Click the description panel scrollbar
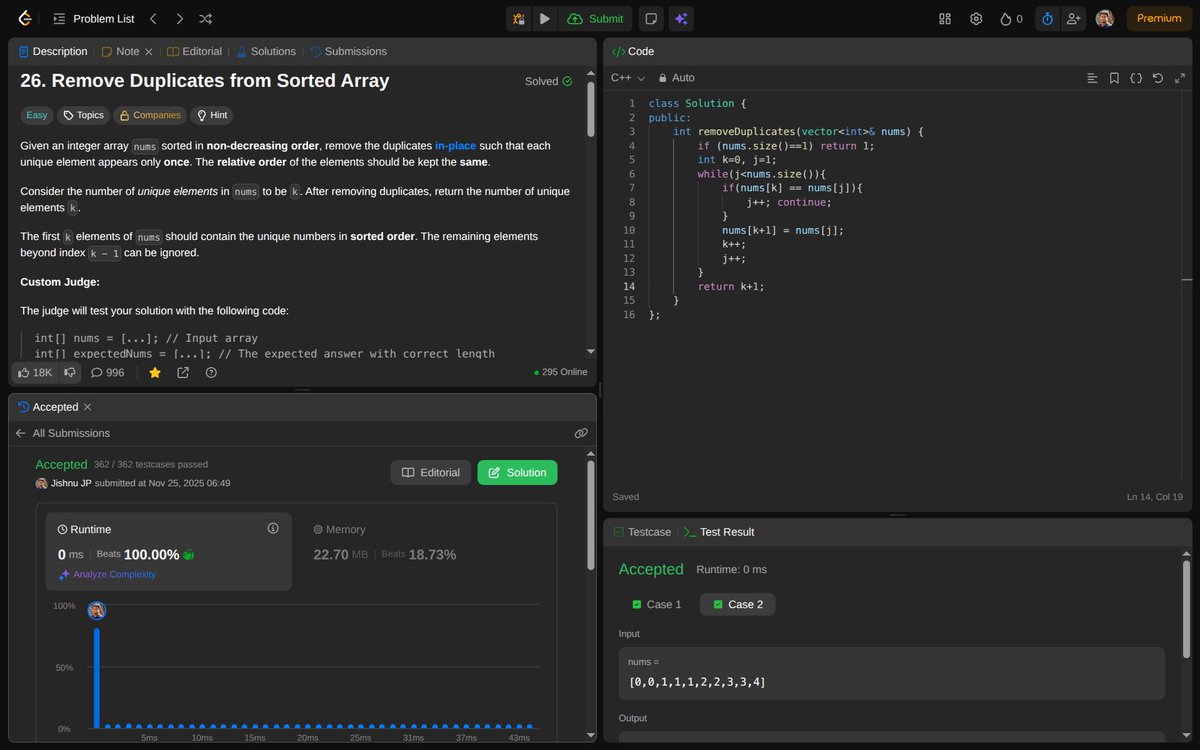 click(591, 110)
